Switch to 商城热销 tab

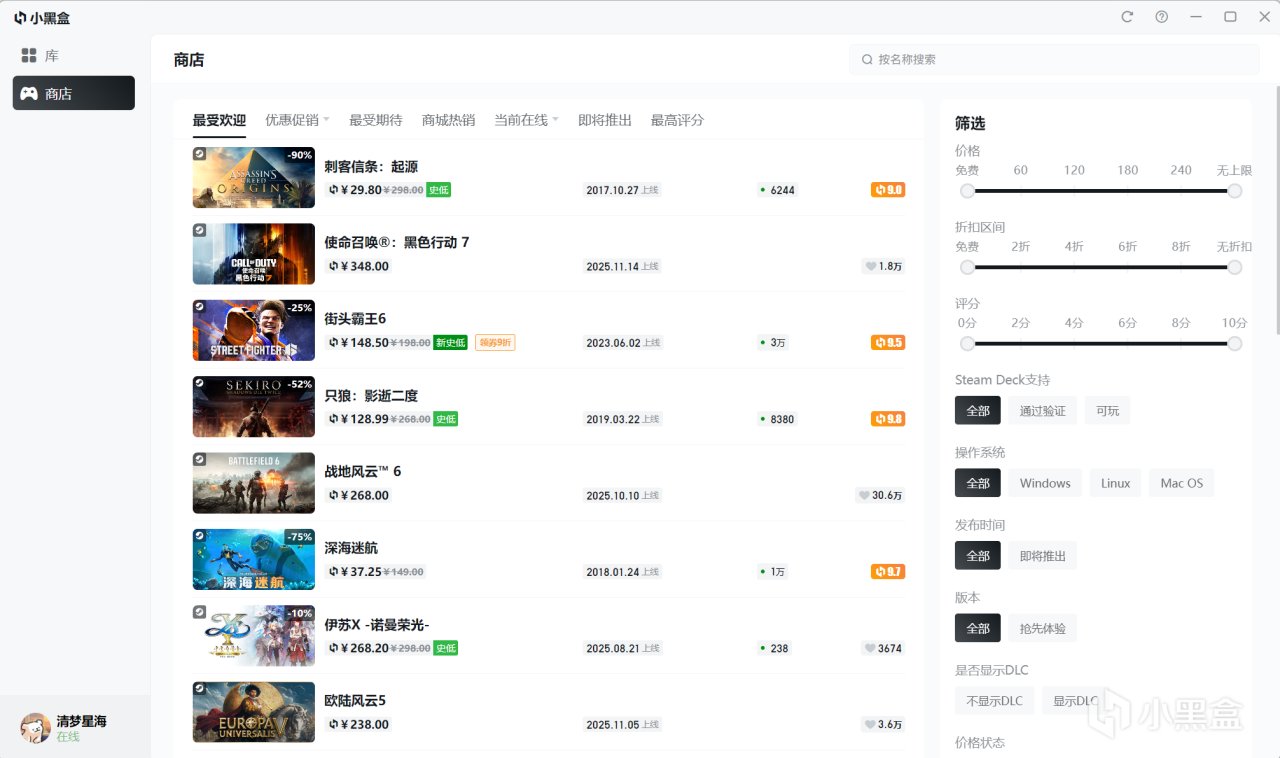tap(448, 120)
